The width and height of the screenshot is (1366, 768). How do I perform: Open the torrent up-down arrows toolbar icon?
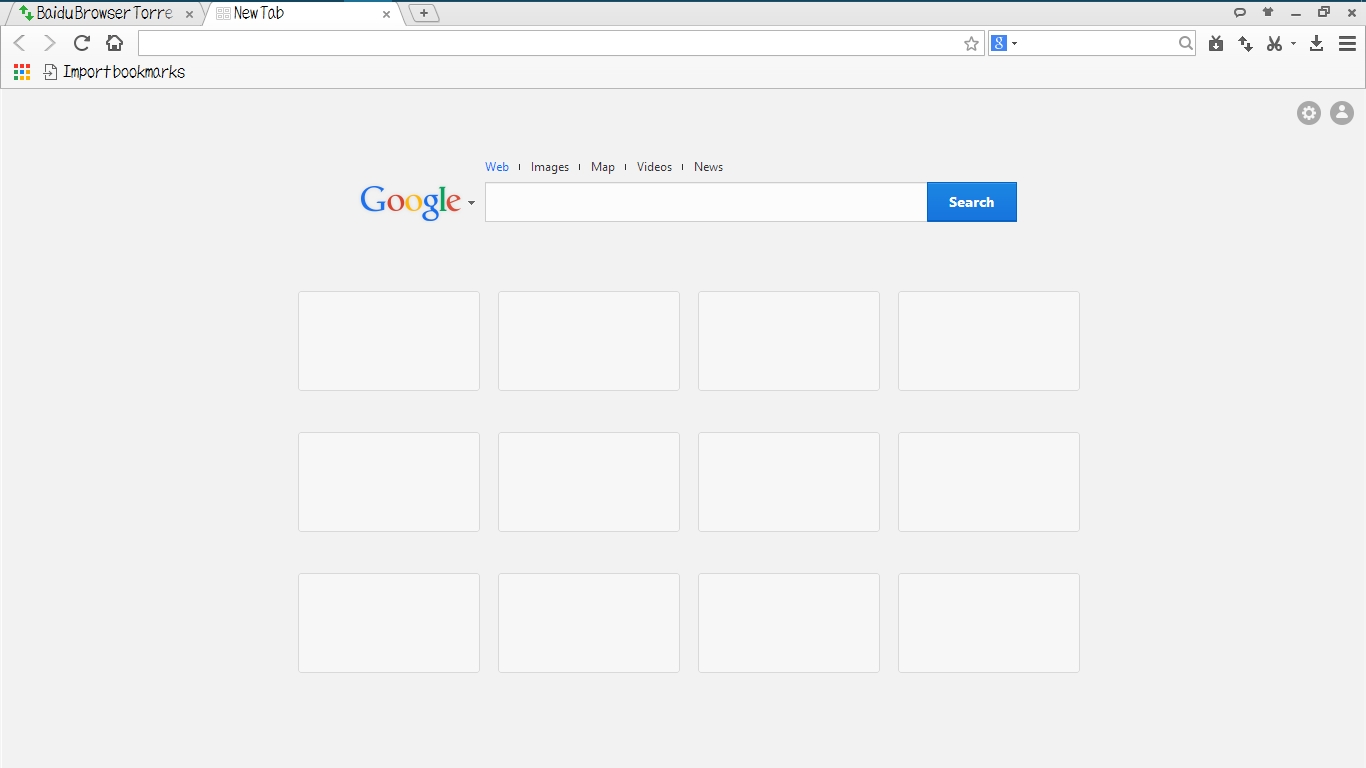(x=1246, y=43)
